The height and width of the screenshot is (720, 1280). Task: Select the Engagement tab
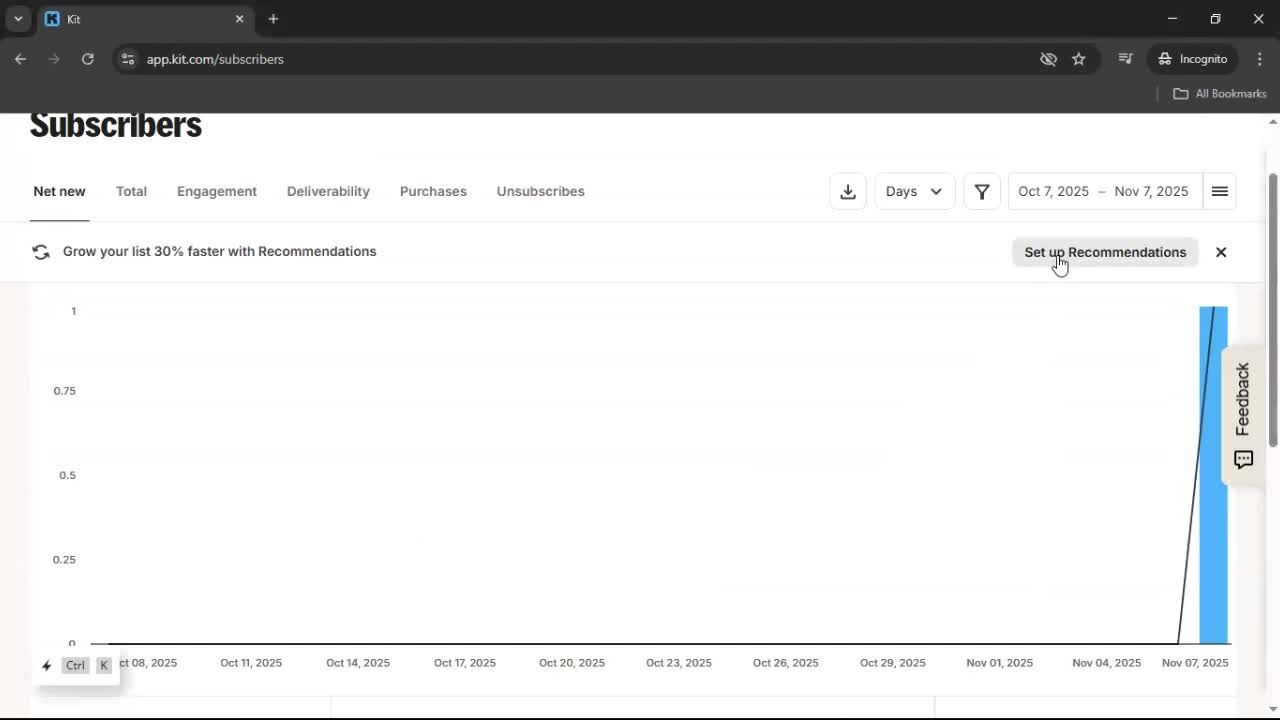(x=217, y=191)
